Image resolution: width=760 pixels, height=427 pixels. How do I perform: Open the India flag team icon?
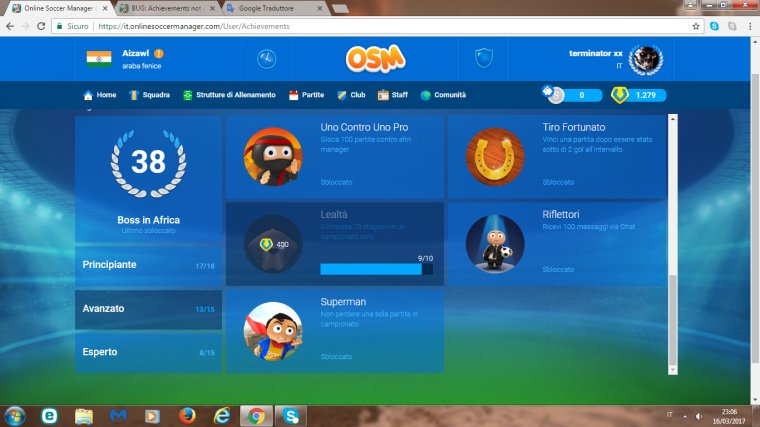coord(99,59)
